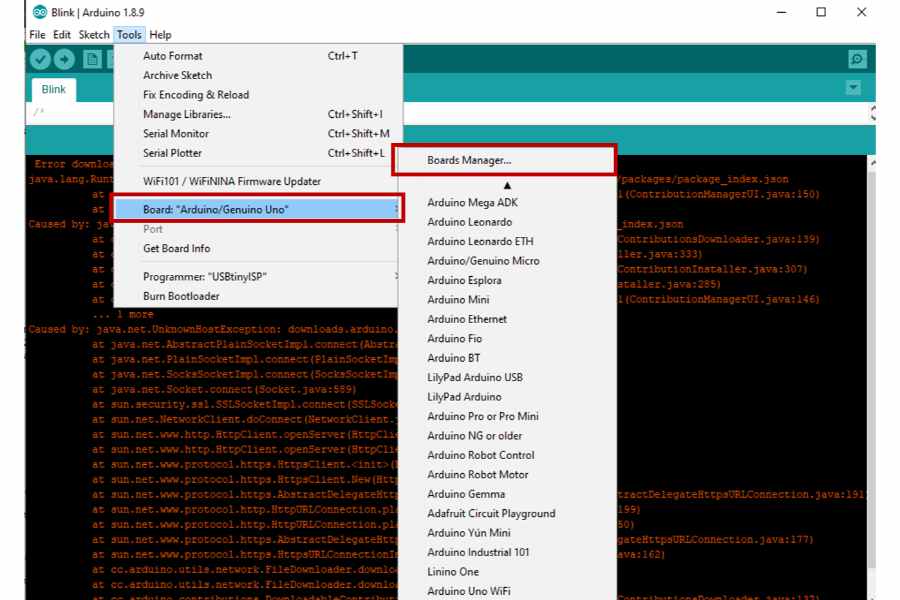Click Burn Bootloader
900x600 pixels.
256,296
